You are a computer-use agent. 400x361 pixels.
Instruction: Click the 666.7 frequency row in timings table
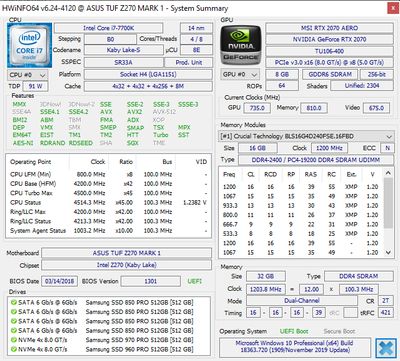point(301,224)
